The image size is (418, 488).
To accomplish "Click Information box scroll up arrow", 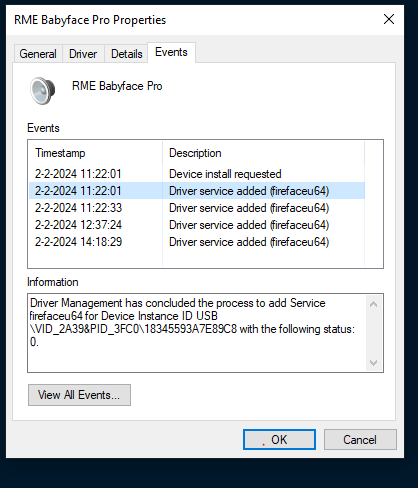I will tap(374, 304).
